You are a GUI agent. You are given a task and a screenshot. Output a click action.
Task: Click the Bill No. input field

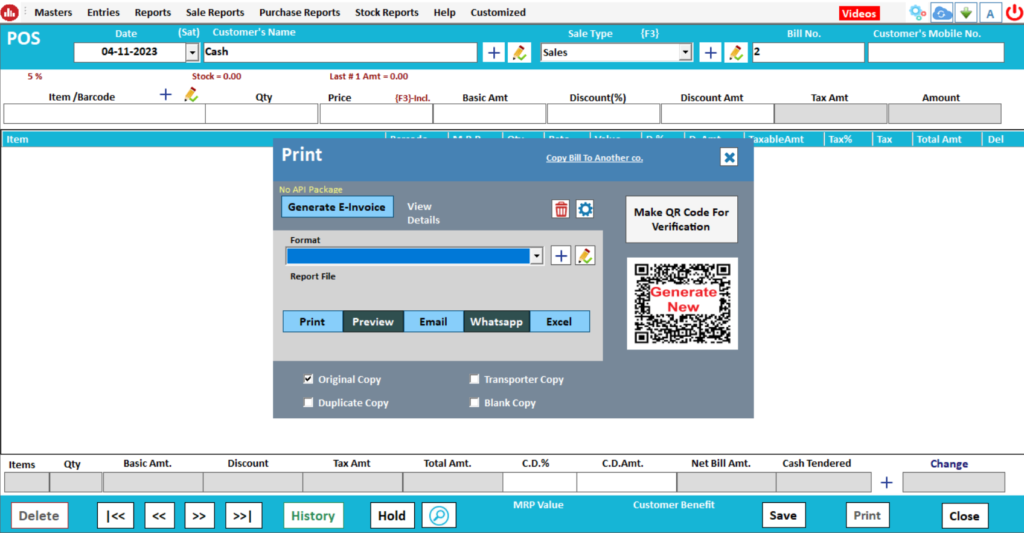pyautogui.click(x=808, y=52)
